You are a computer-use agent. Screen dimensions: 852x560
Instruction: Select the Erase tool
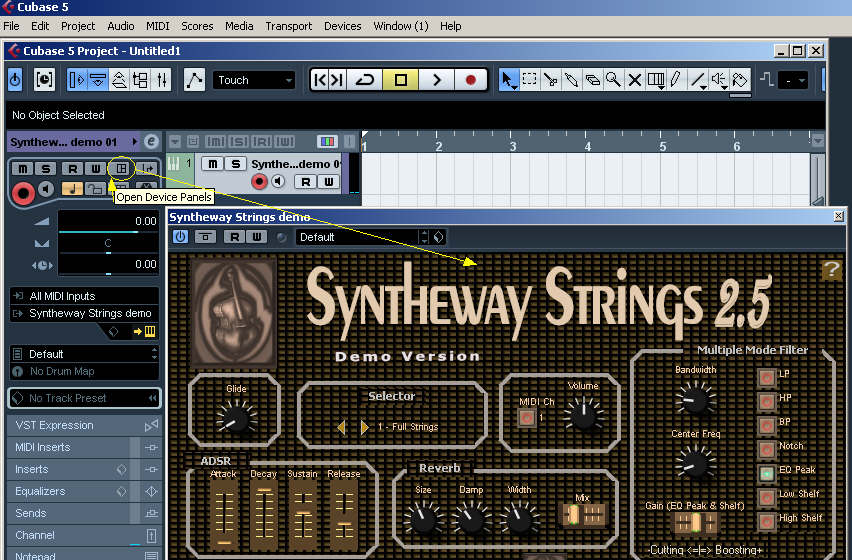point(592,80)
